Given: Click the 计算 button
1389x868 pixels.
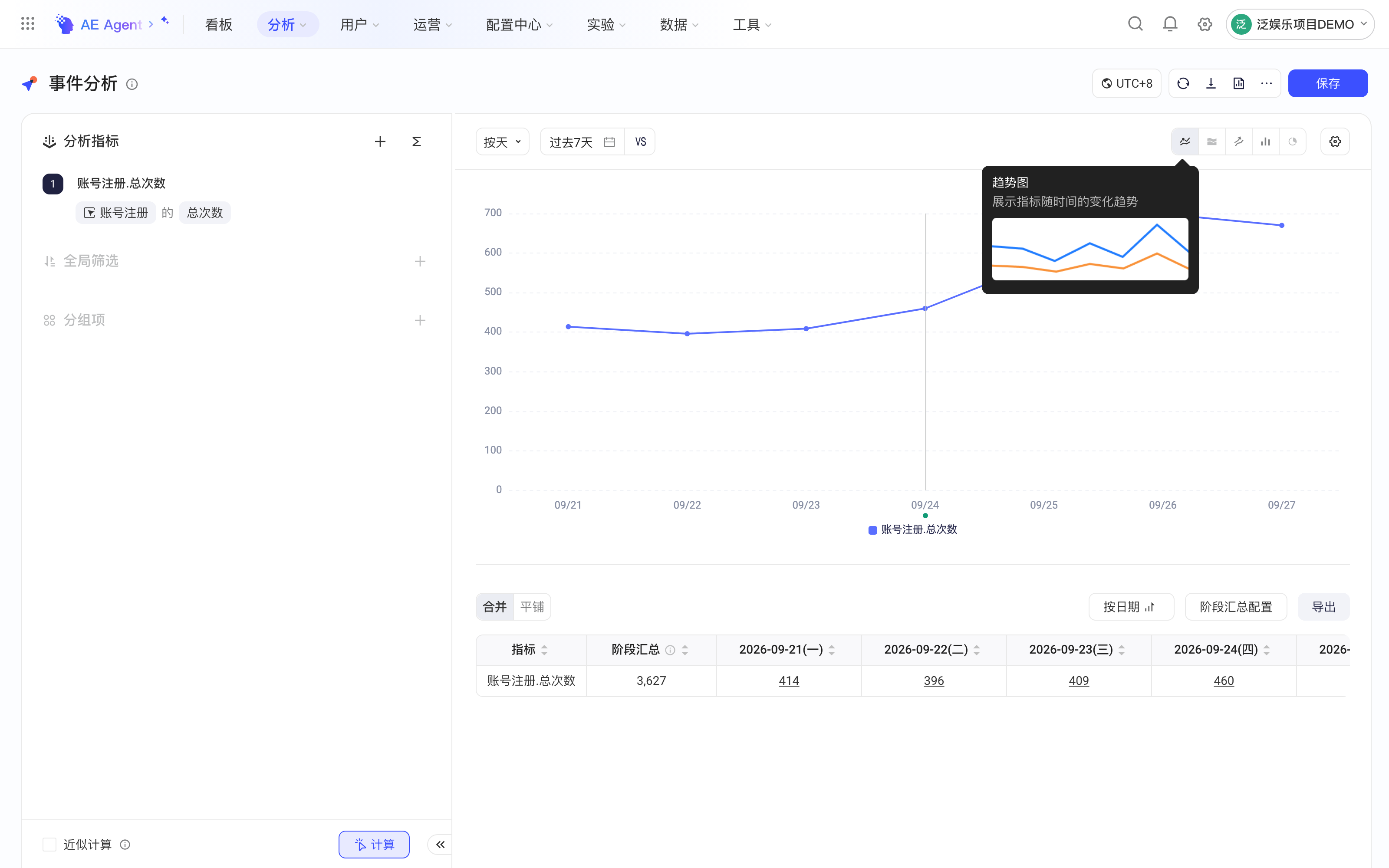Looking at the screenshot, I should (x=374, y=845).
